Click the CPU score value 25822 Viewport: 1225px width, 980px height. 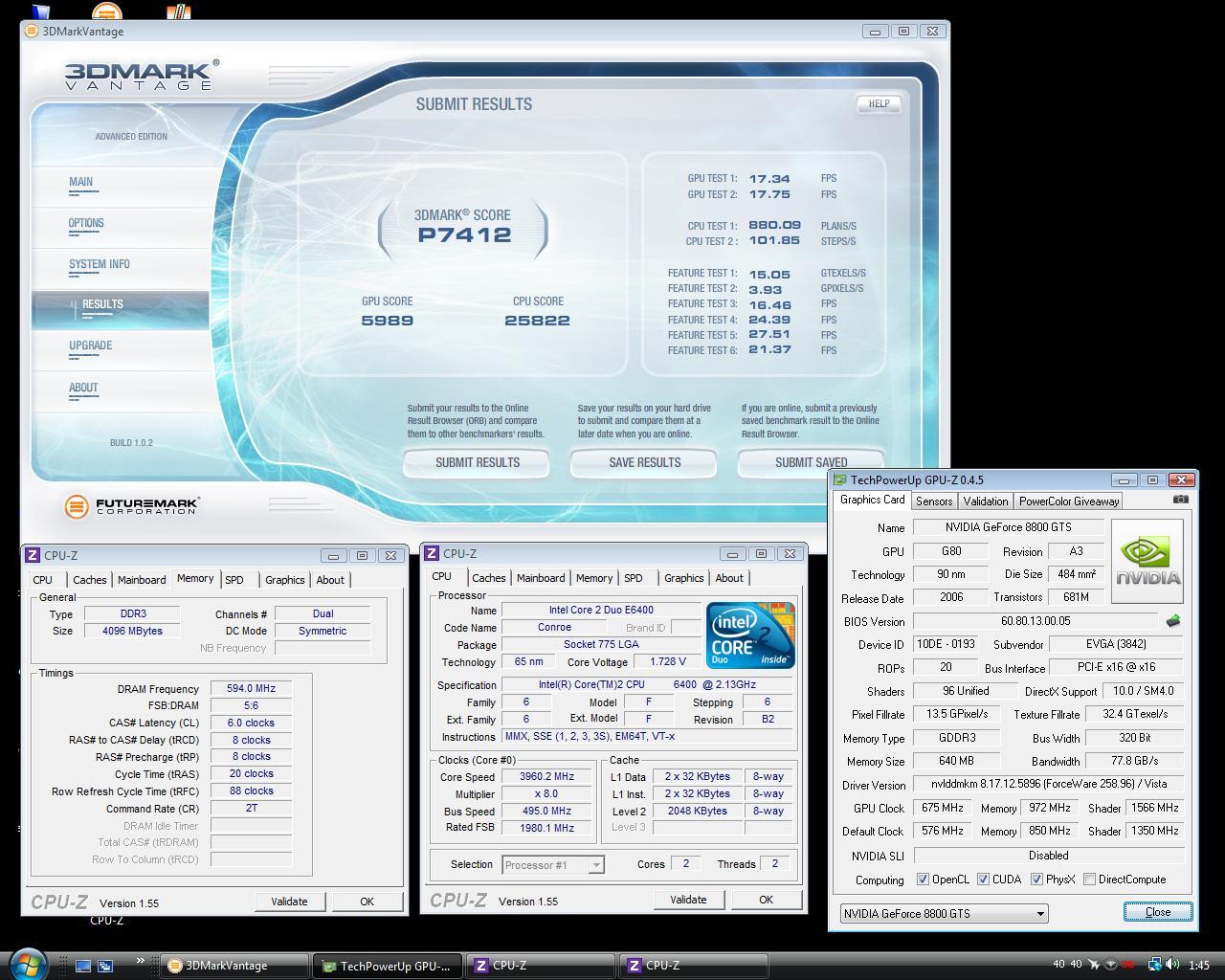pyautogui.click(x=537, y=321)
